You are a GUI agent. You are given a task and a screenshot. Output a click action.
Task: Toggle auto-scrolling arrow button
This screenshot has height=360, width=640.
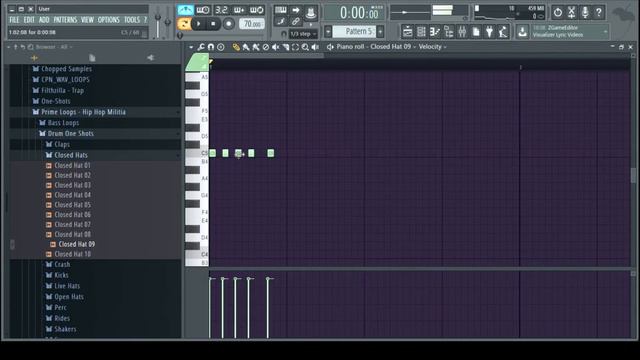pos(296,10)
